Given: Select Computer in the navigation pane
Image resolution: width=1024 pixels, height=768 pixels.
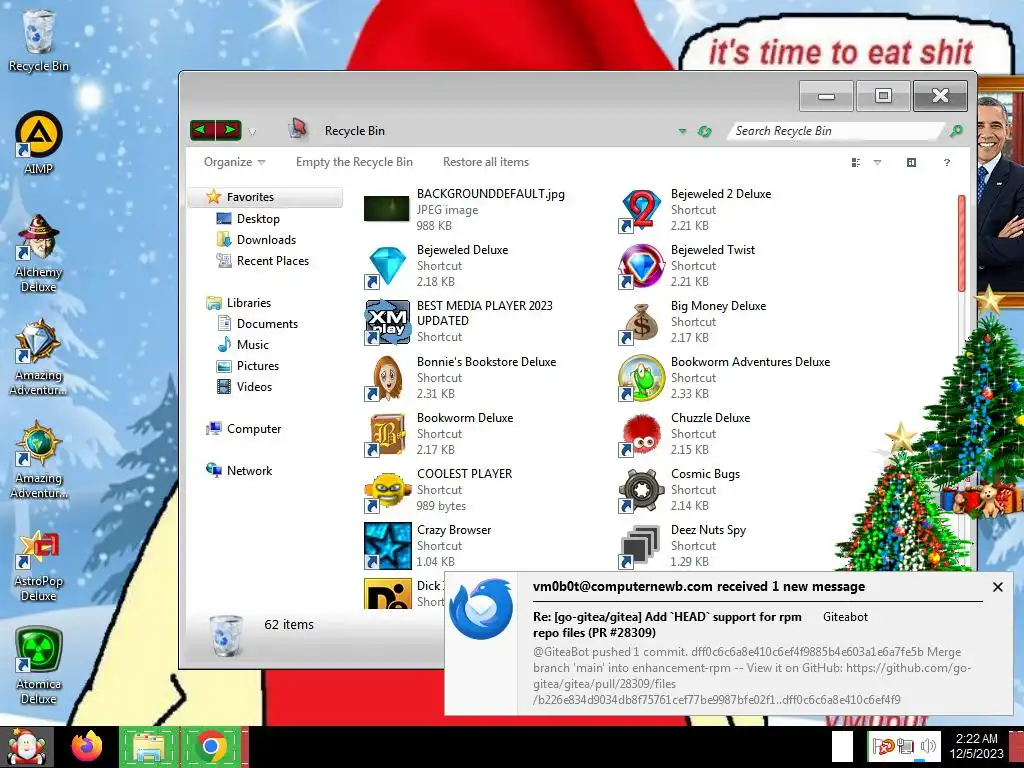Looking at the screenshot, I should pyautogui.click(x=253, y=428).
